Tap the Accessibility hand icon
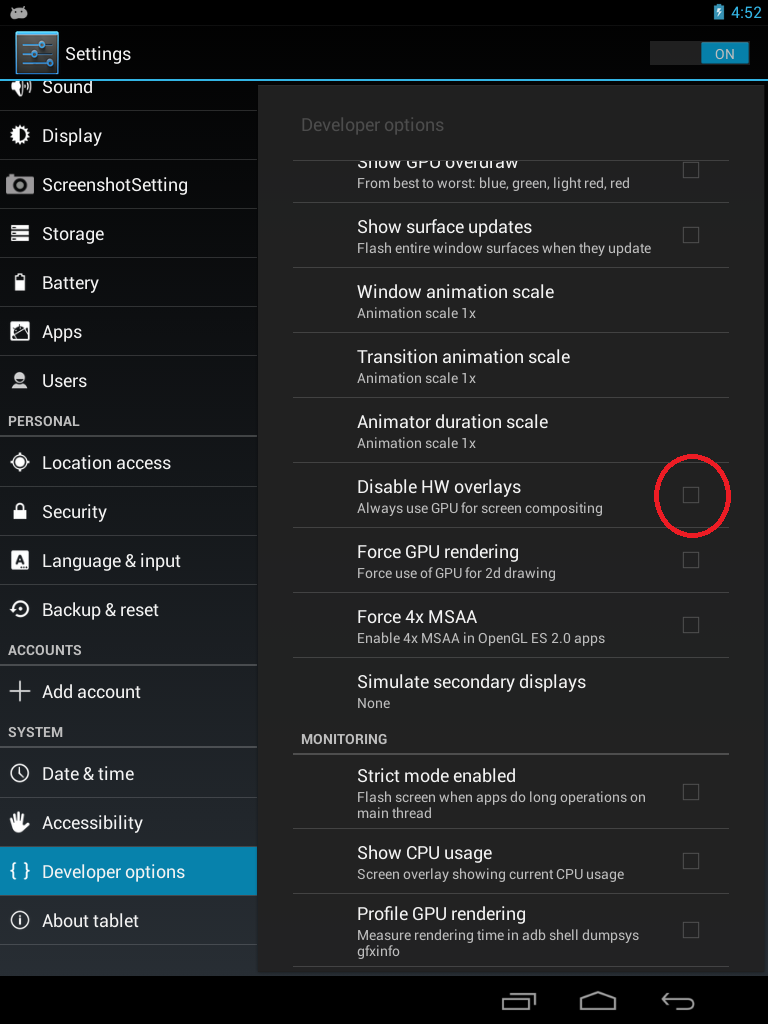 click(20, 823)
